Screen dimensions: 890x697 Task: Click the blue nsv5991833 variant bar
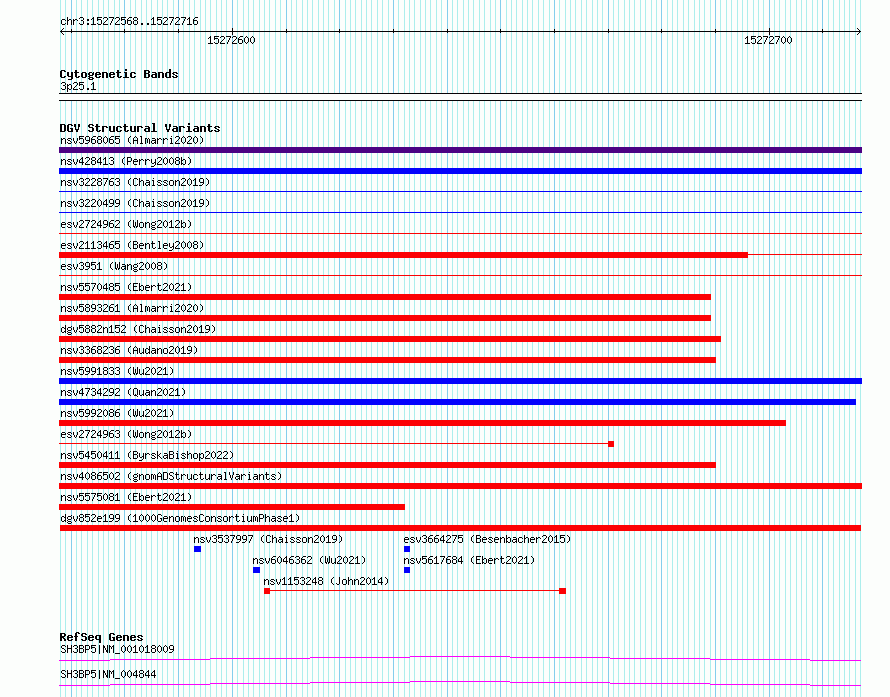[460, 381]
